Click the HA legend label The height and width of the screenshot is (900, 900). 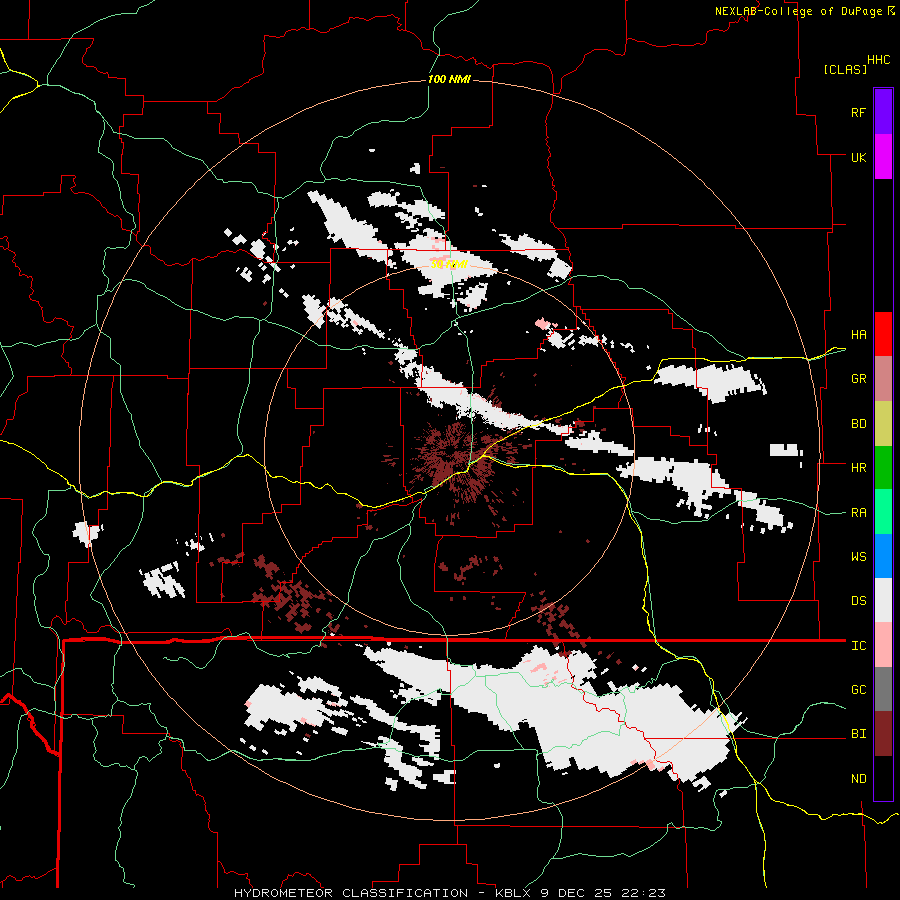858,334
